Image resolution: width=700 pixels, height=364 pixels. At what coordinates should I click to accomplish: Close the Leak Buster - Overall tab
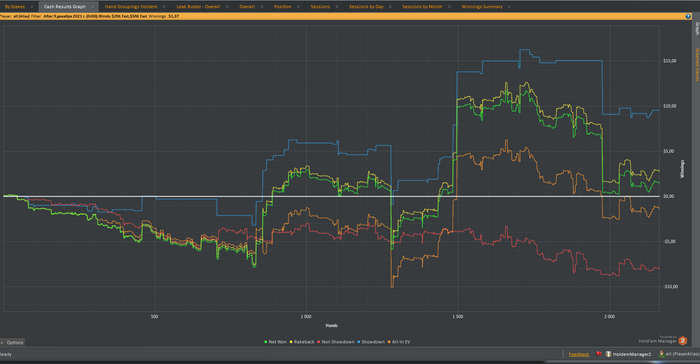[x=227, y=7]
